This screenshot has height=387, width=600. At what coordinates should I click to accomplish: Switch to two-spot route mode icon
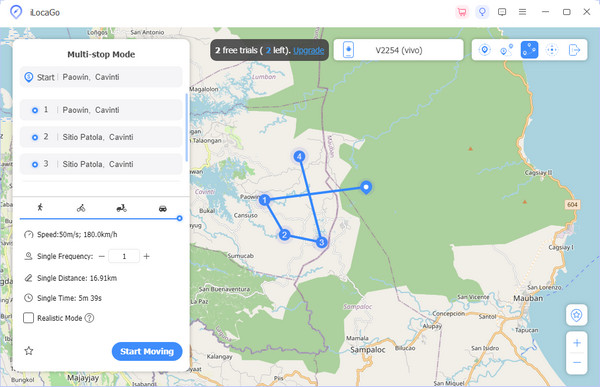click(x=507, y=50)
